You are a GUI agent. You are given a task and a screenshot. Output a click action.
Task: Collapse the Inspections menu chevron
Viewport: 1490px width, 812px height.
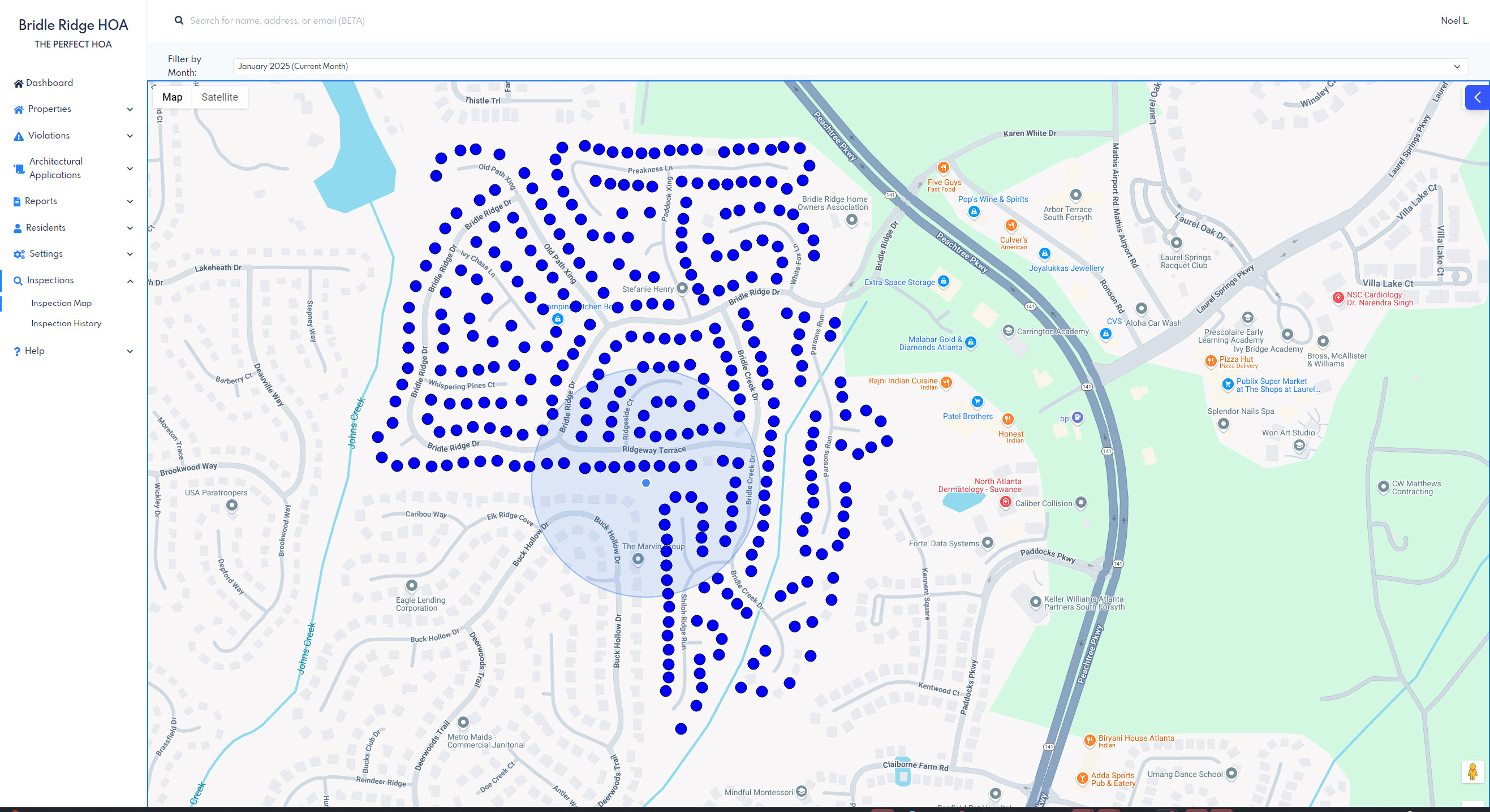130,281
